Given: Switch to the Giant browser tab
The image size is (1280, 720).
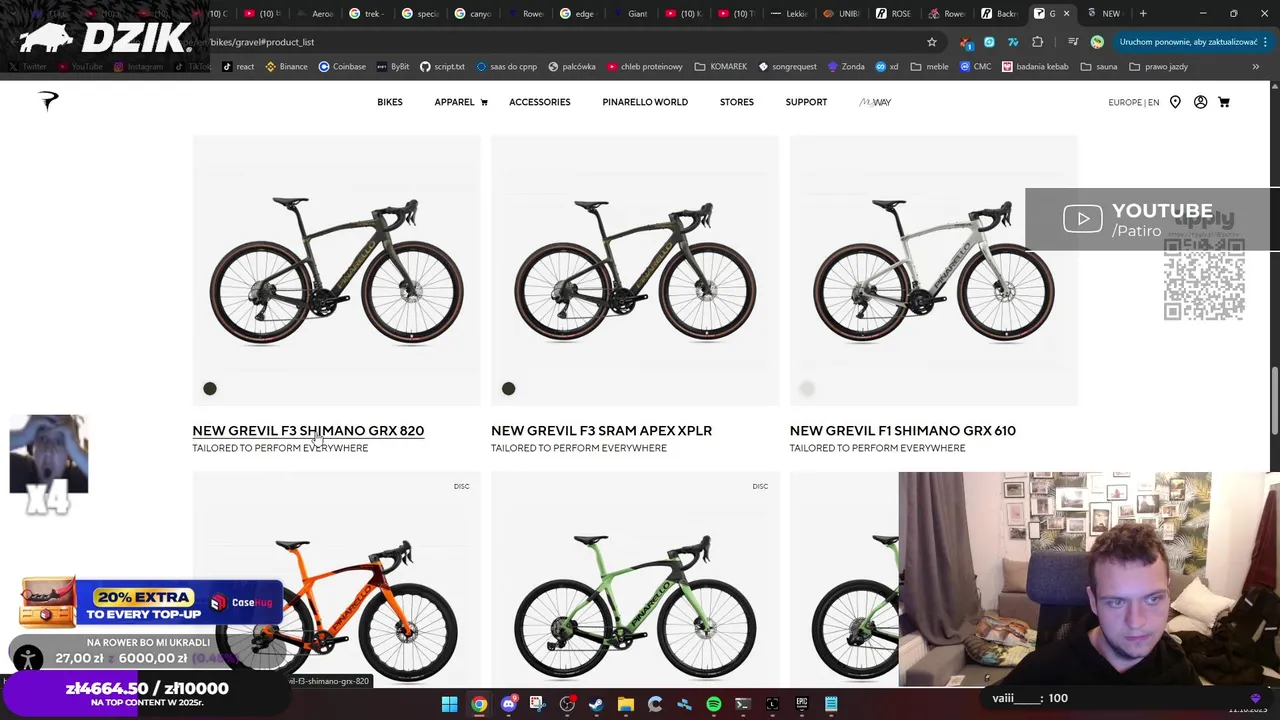Looking at the screenshot, I should (629, 14).
